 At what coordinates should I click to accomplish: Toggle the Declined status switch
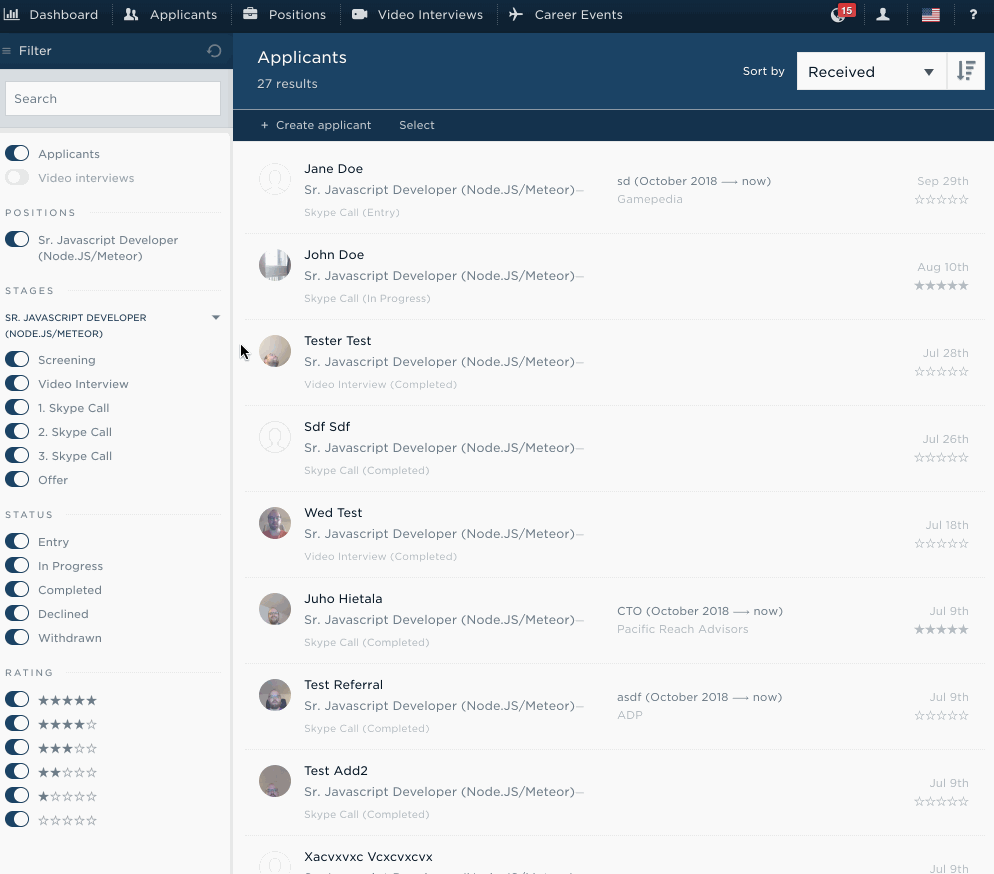17,614
